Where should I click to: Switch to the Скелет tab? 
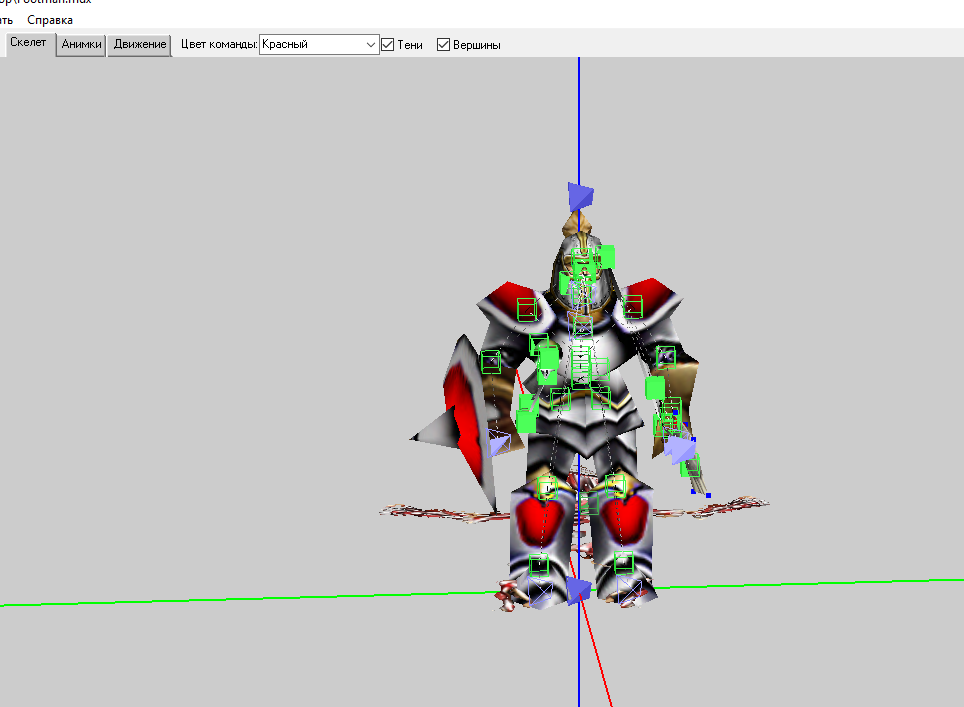pos(28,43)
